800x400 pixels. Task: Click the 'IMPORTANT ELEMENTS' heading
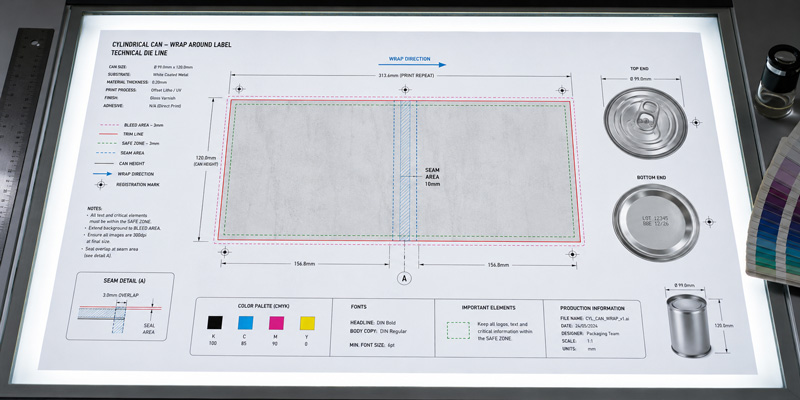[x=488, y=308]
